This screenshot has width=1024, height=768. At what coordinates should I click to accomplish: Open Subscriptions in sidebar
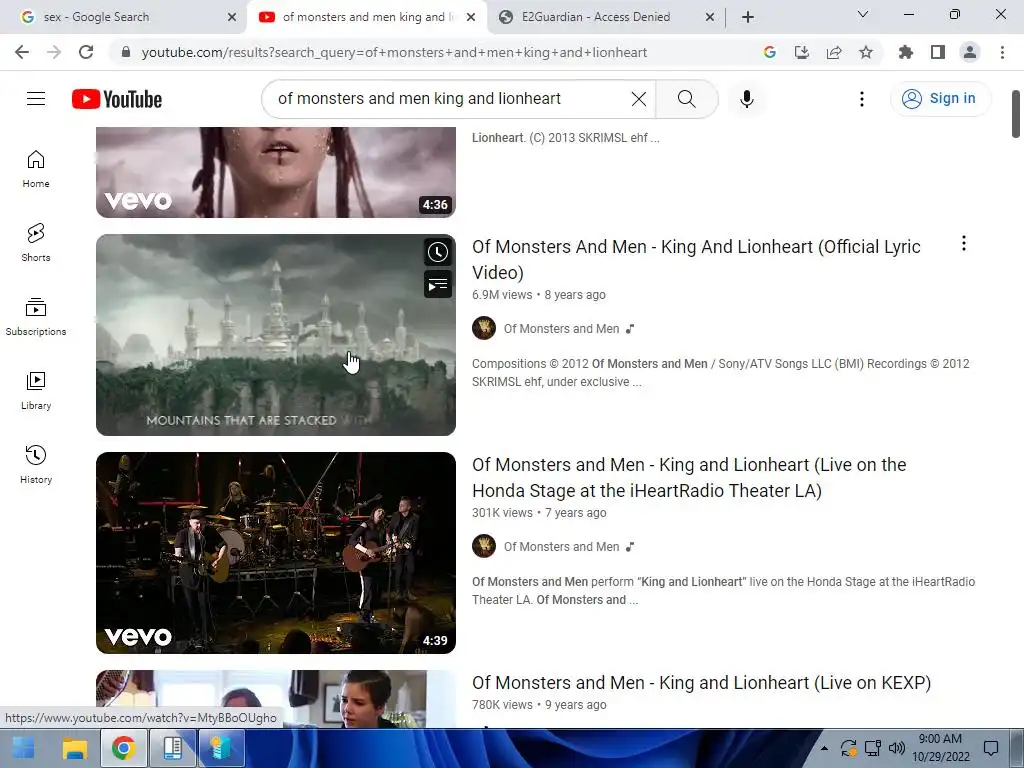click(36, 317)
